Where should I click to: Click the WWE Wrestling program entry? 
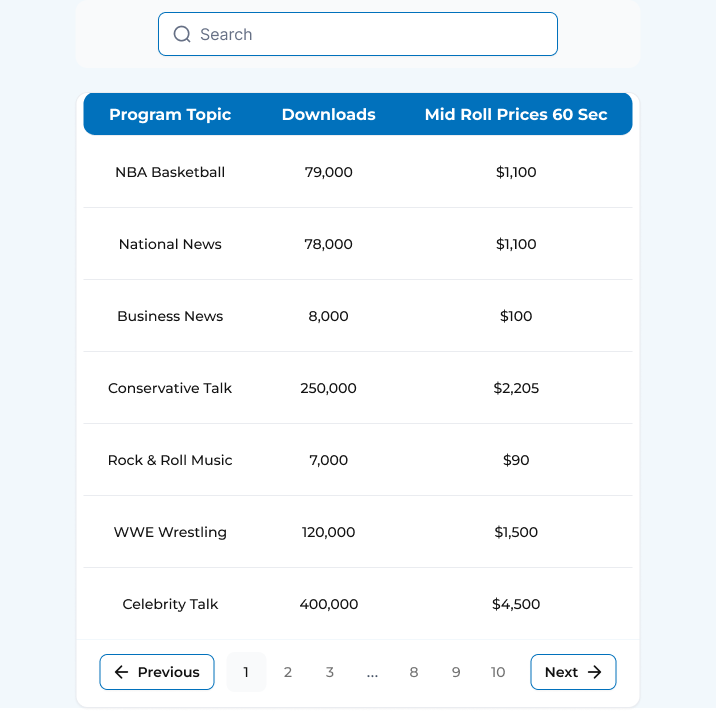170,532
